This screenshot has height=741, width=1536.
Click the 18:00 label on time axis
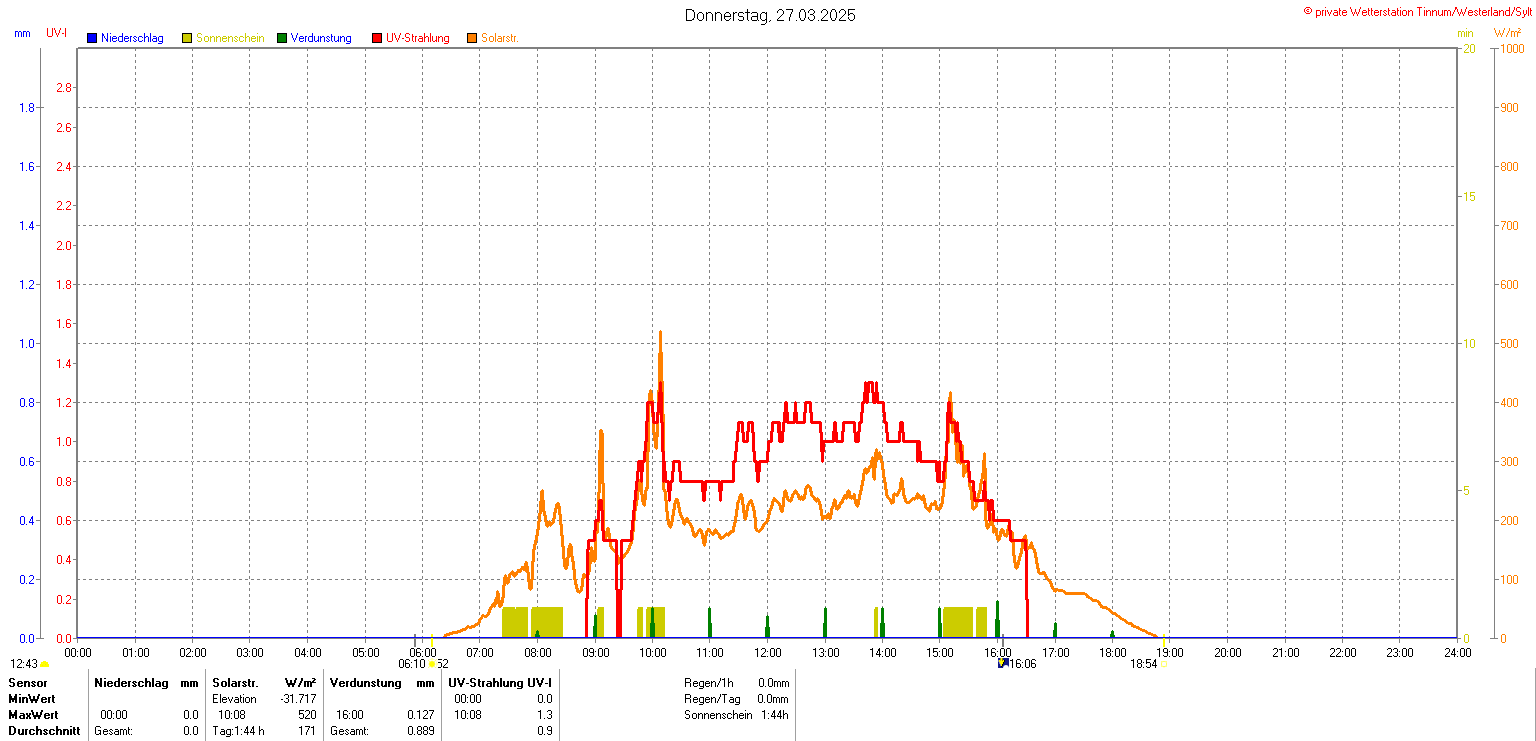click(x=1112, y=653)
